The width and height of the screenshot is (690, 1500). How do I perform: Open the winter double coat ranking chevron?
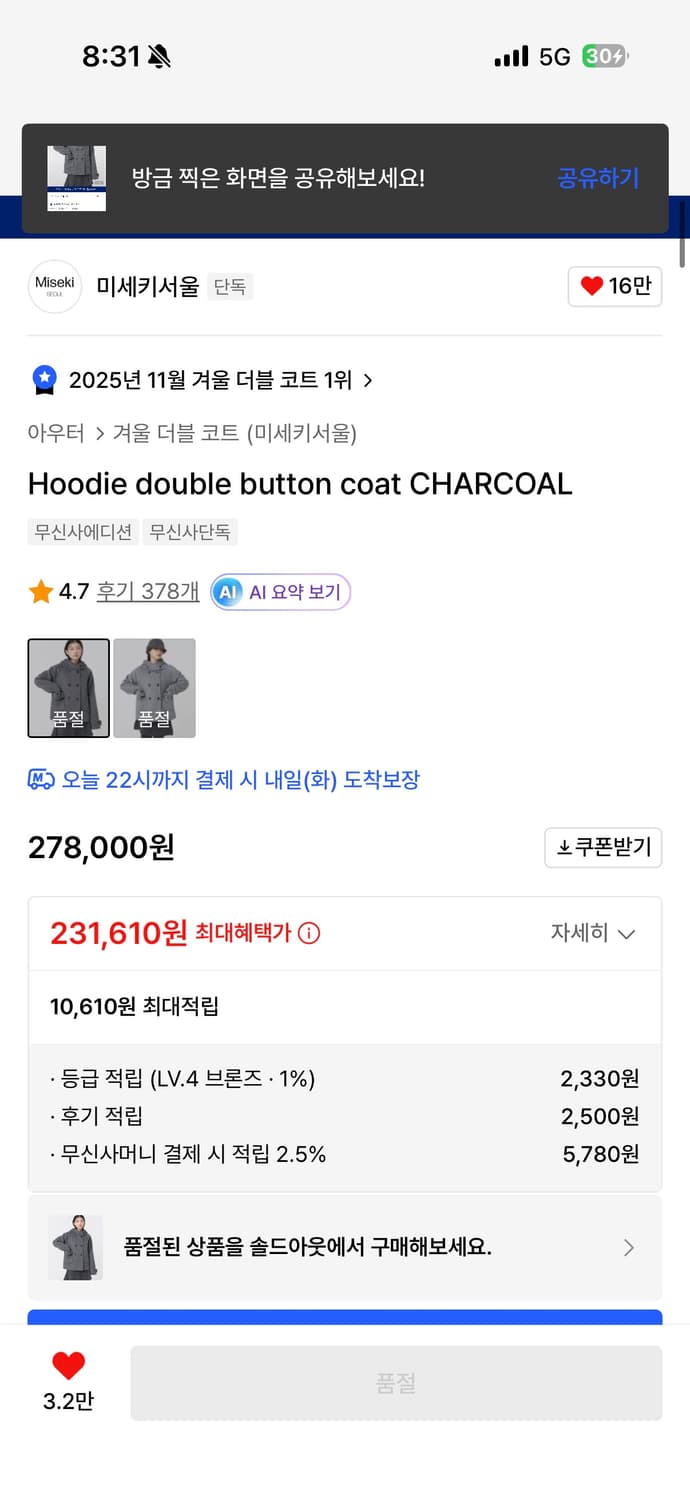click(x=368, y=381)
